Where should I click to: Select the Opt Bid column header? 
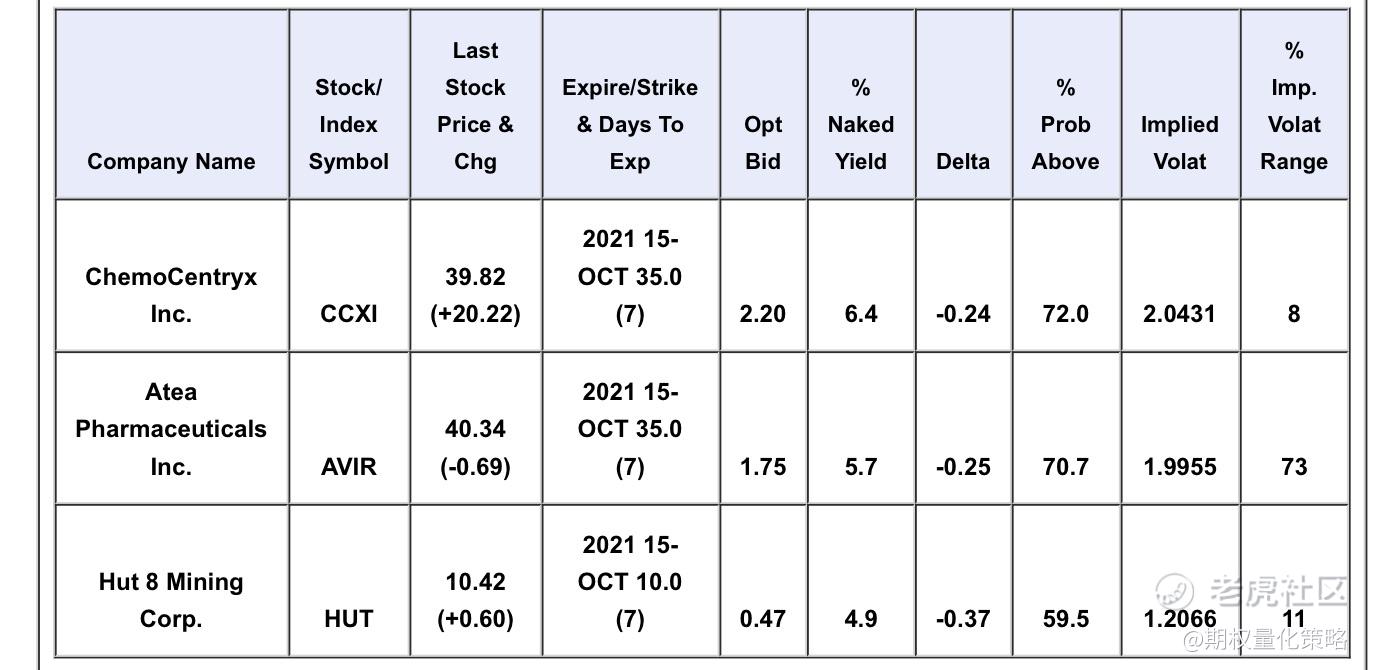pyautogui.click(x=763, y=143)
